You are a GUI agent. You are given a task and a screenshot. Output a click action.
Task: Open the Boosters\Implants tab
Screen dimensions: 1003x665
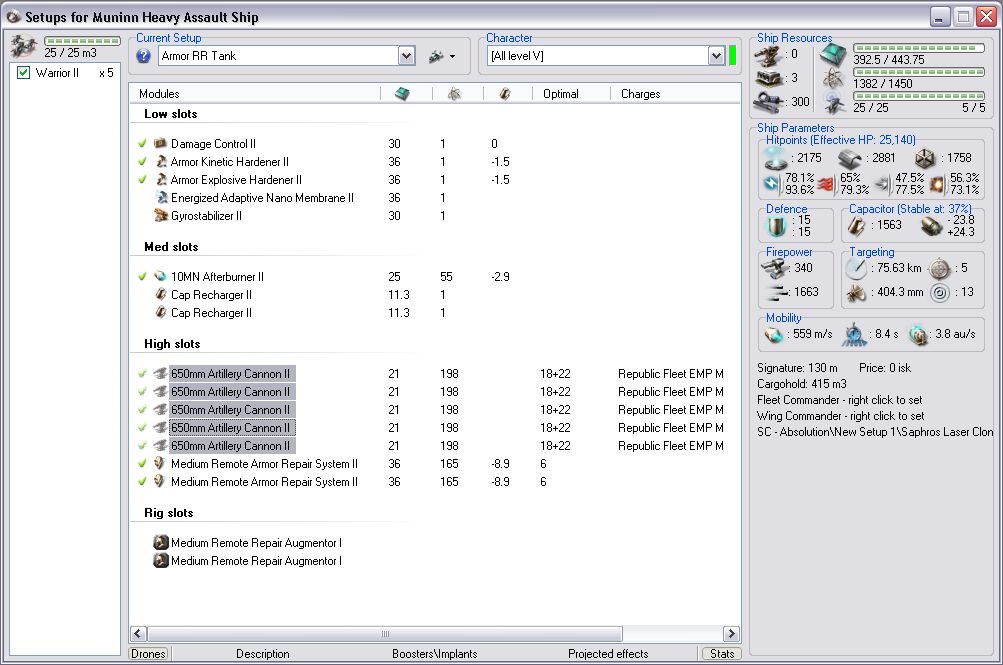click(x=434, y=653)
